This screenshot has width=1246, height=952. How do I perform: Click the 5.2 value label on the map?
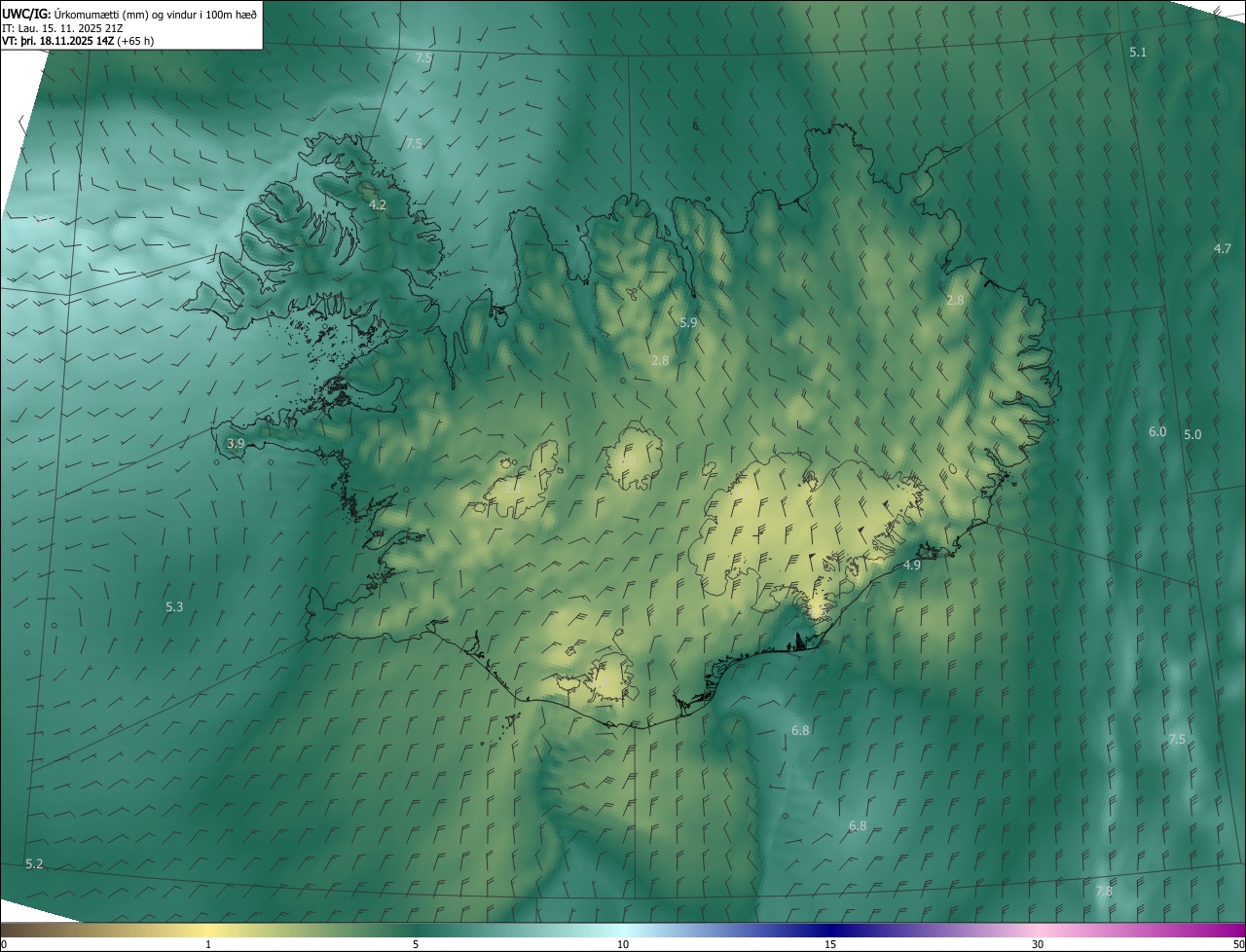tap(34, 864)
